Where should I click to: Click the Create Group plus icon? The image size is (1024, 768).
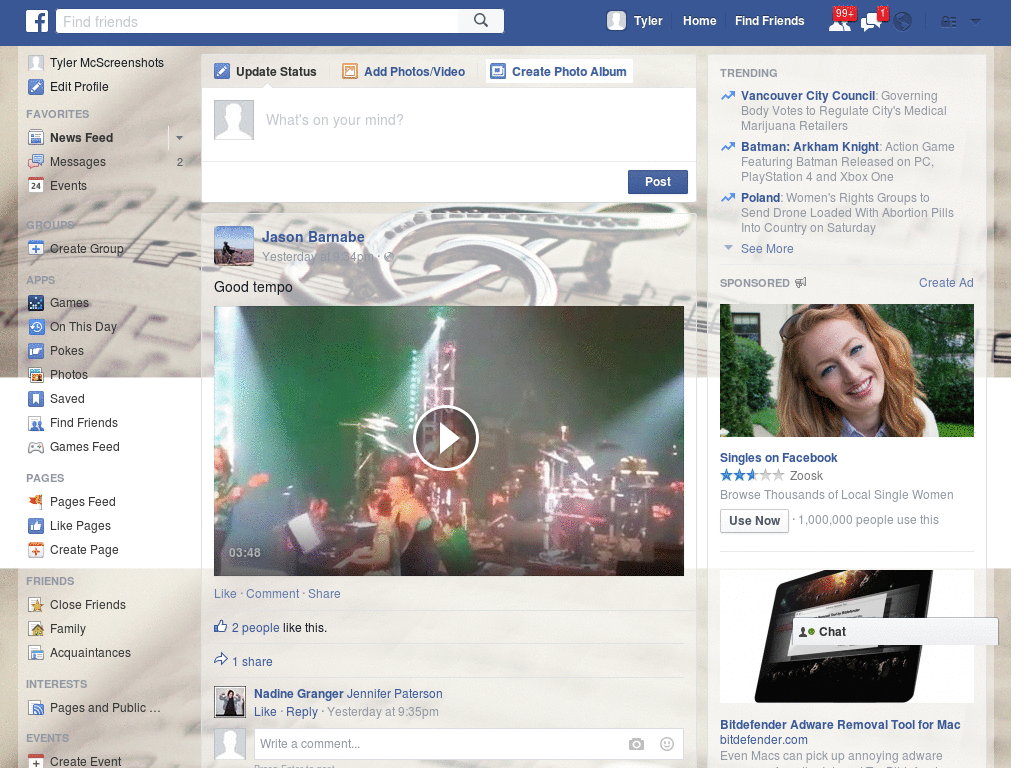(36, 249)
